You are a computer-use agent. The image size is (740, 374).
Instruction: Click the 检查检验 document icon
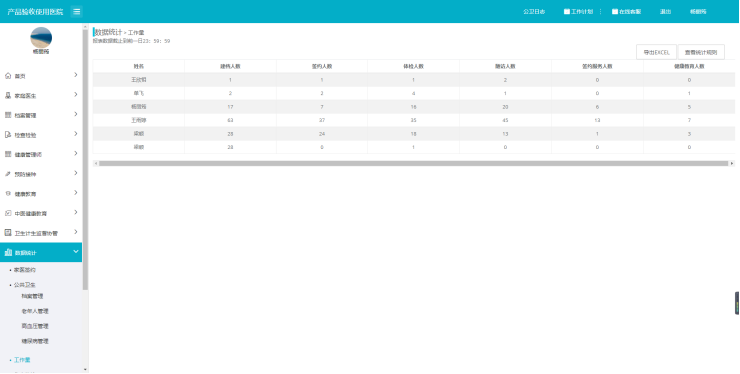tap(8, 135)
